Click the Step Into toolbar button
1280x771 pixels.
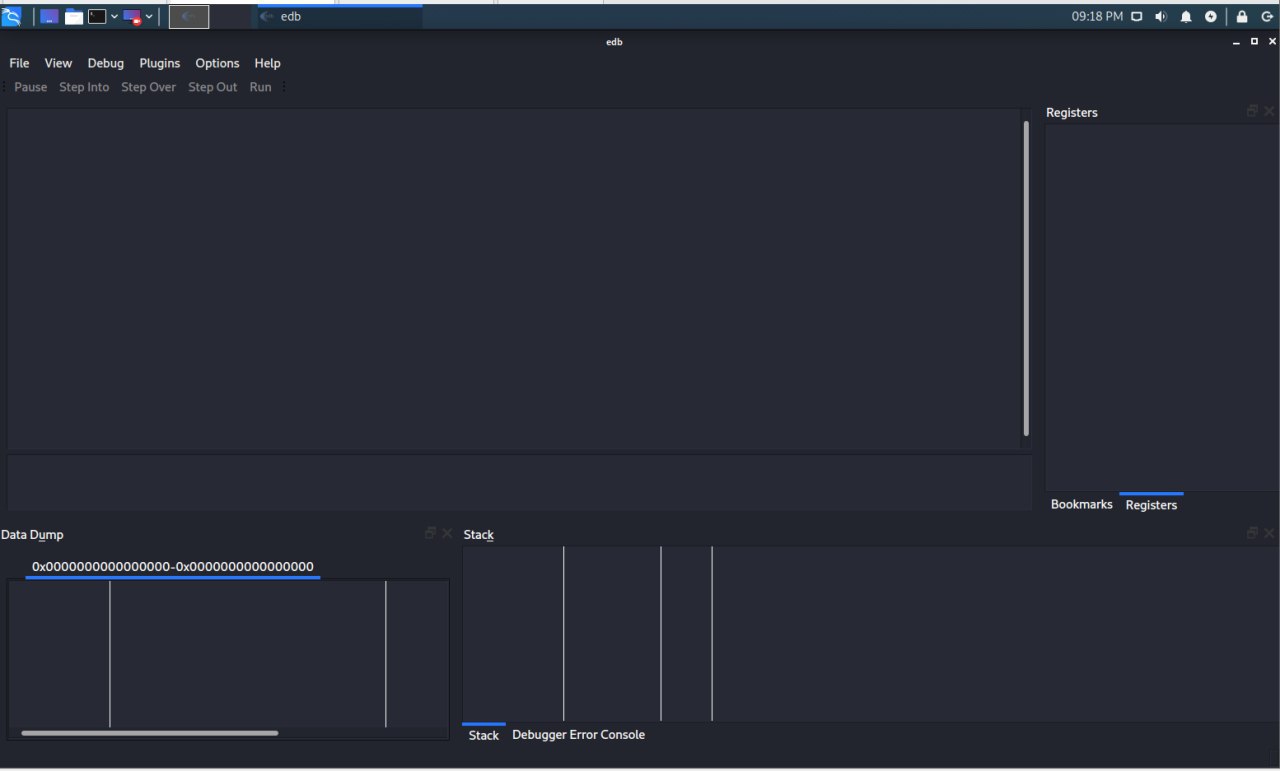[x=84, y=87]
